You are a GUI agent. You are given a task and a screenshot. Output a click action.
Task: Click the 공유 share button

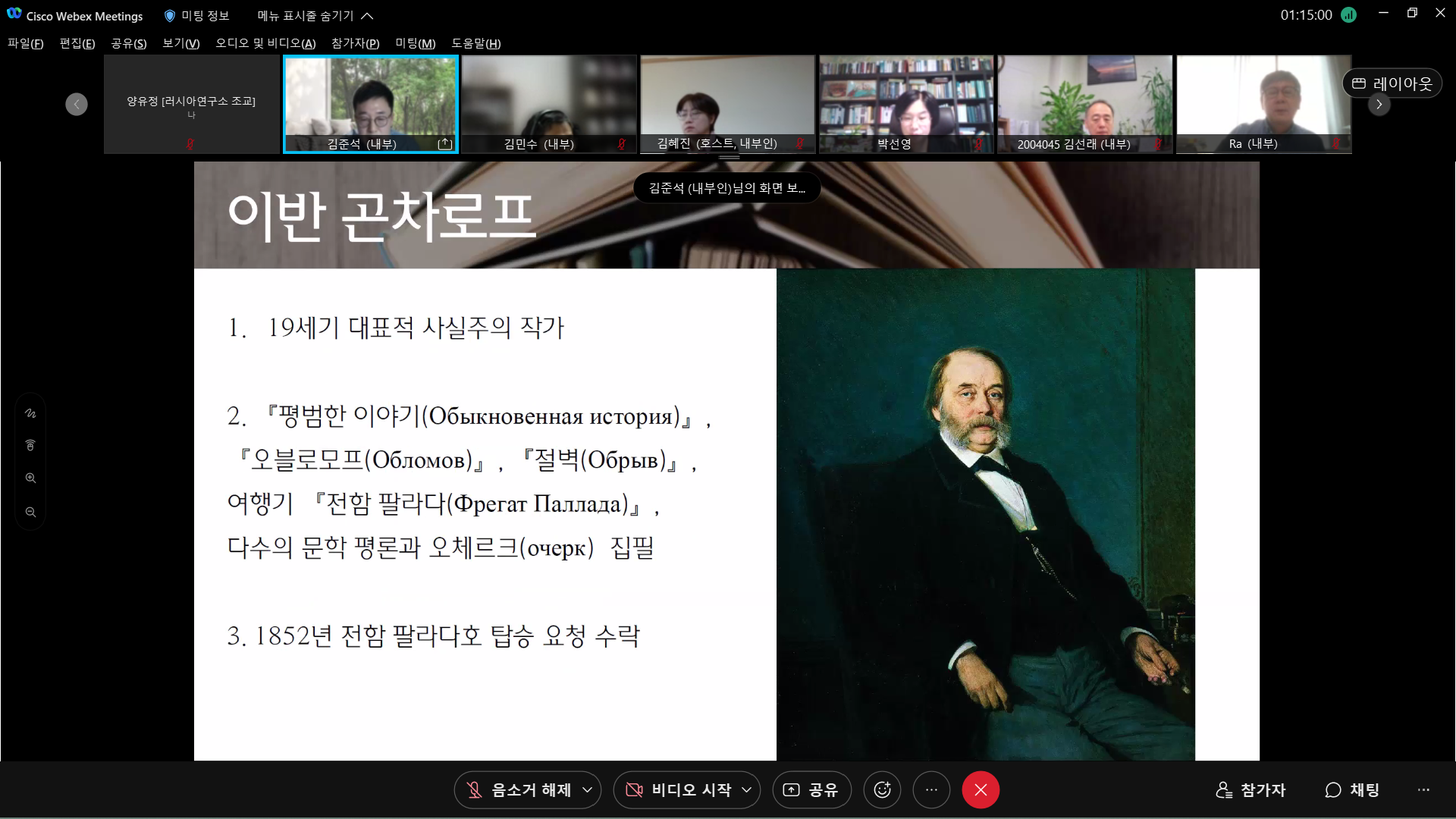(x=811, y=790)
